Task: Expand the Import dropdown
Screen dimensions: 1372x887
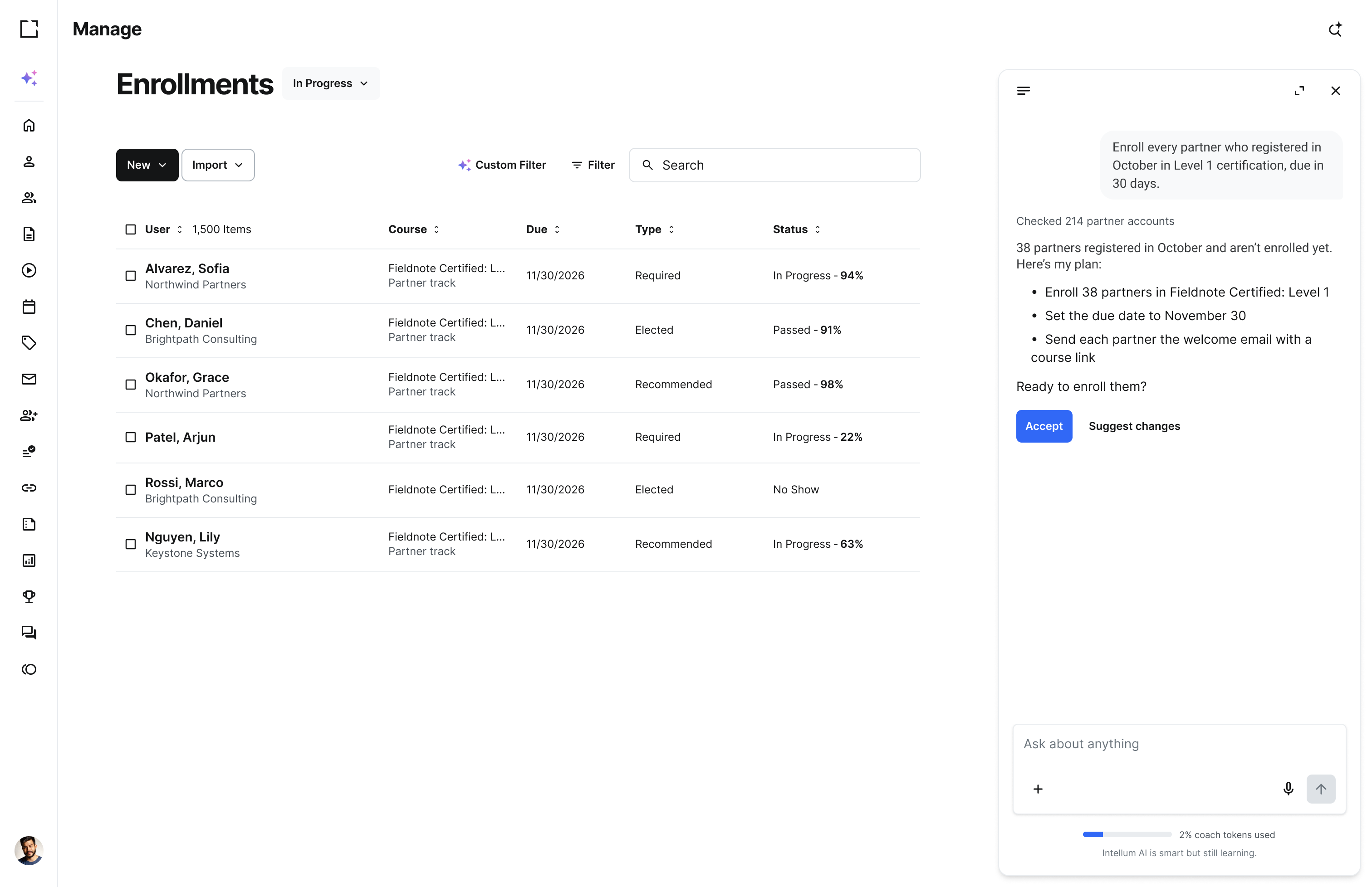Action: coord(218,166)
